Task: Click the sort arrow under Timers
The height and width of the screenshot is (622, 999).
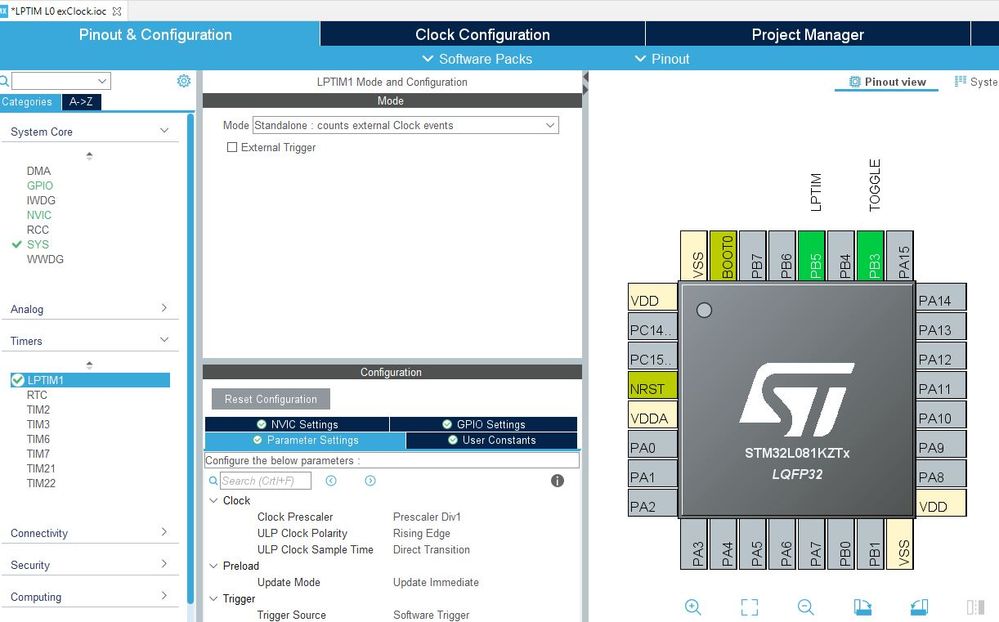Action: pos(89,365)
